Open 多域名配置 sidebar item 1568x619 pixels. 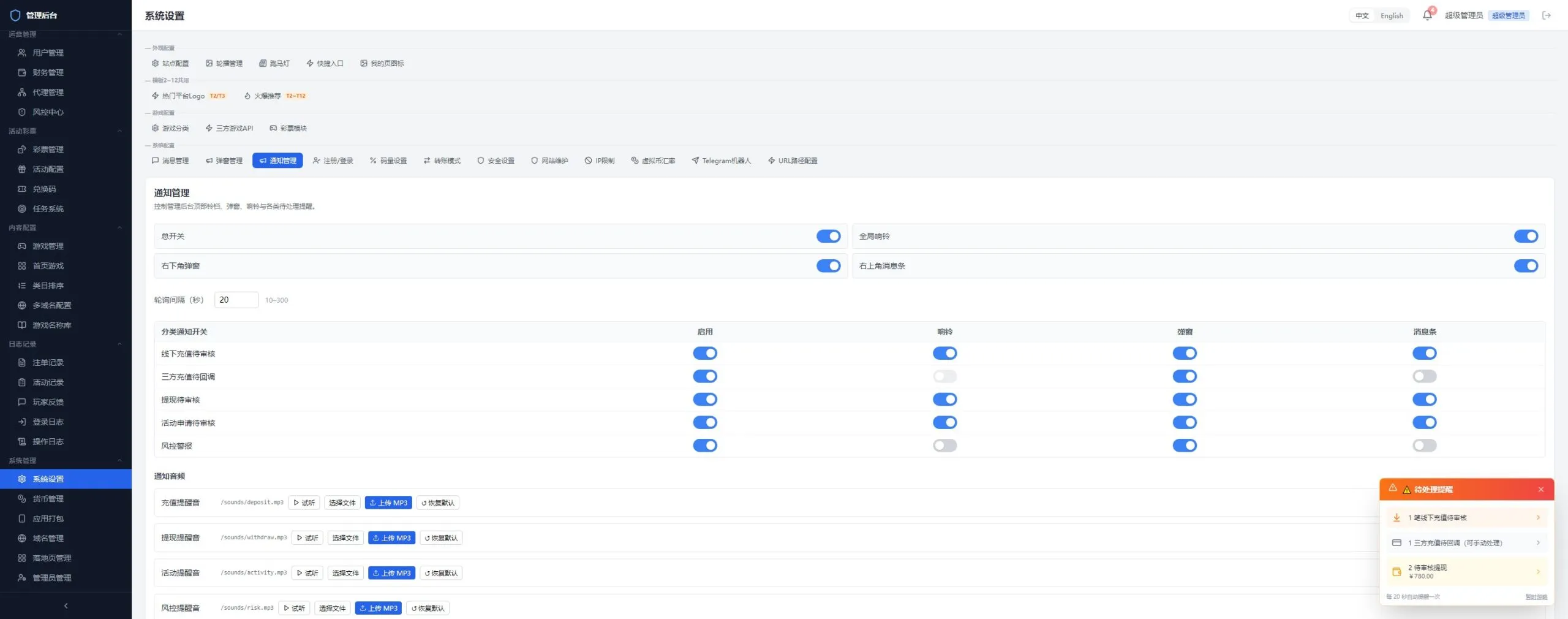point(66,305)
